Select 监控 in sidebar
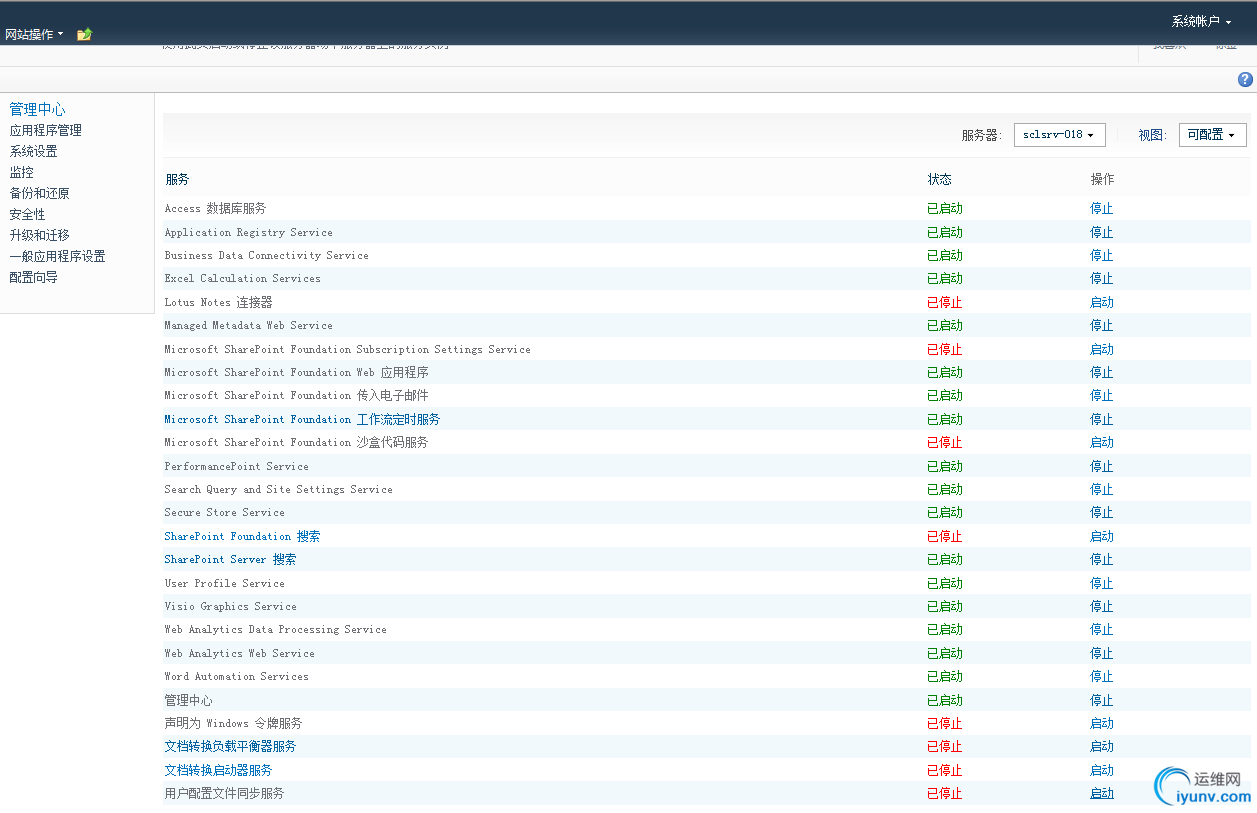This screenshot has height=813, width=1257. coord(22,172)
